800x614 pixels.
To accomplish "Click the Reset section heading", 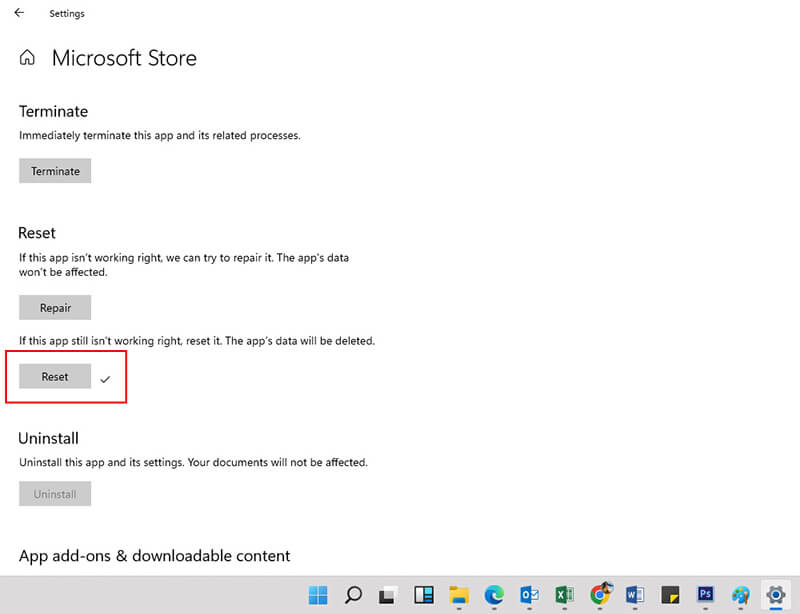I will [x=37, y=233].
